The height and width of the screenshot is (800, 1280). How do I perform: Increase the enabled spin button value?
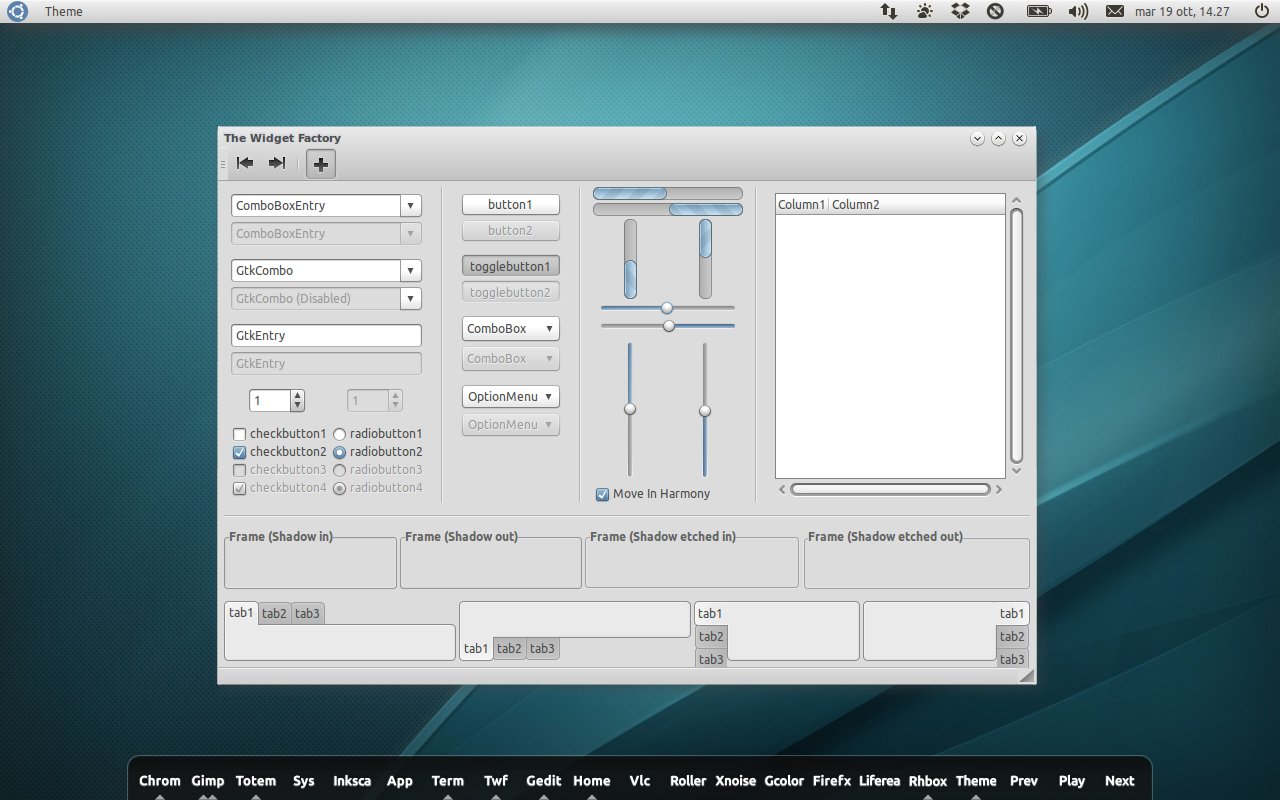point(297,396)
